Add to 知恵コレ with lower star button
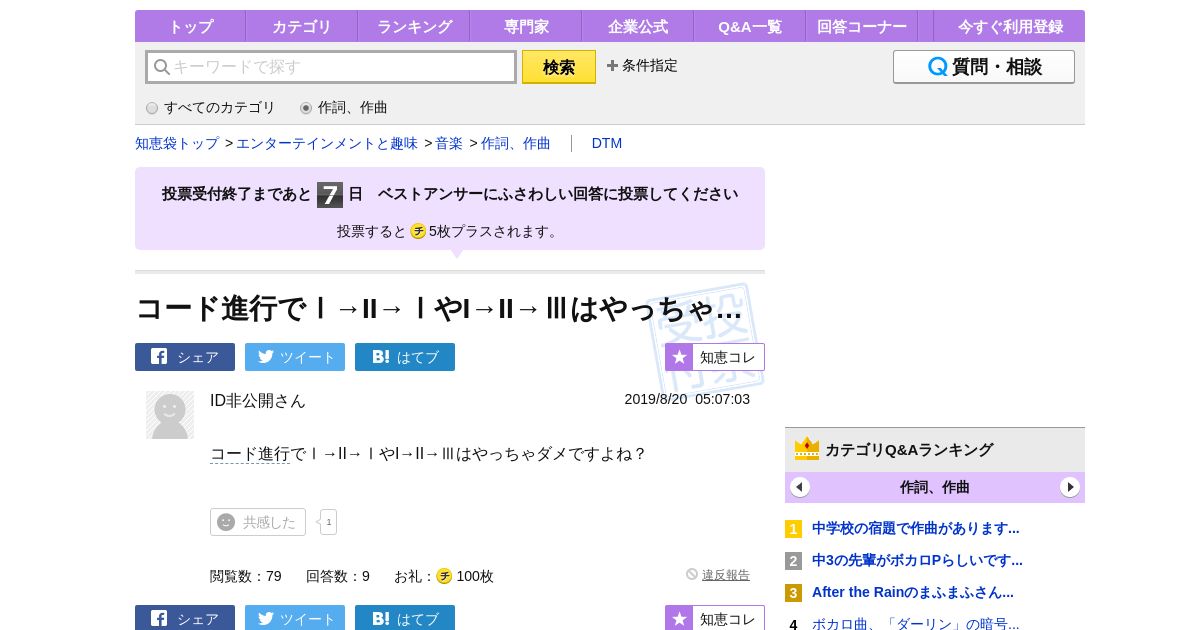The width and height of the screenshot is (1200, 630). coord(715,618)
